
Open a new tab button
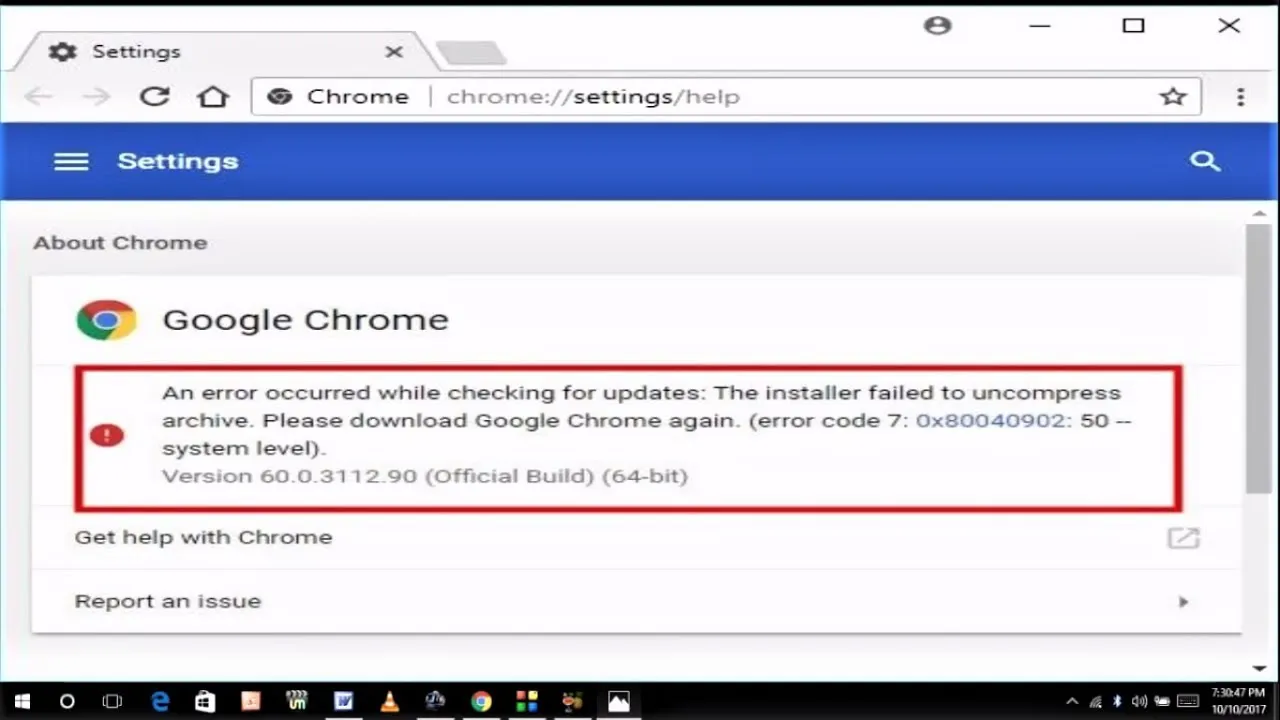point(470,53)
